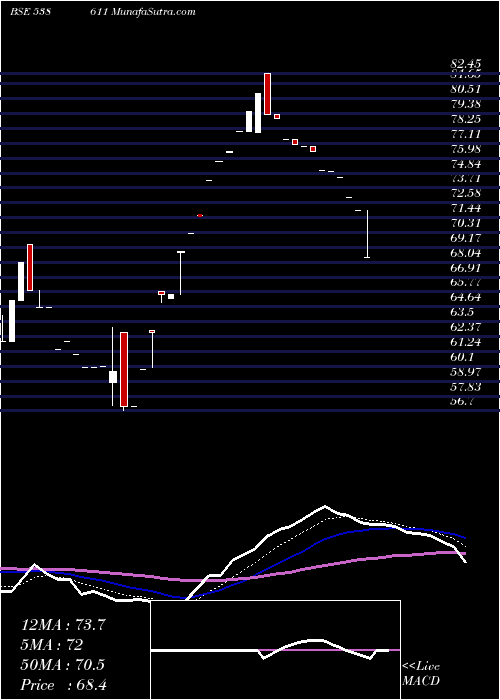Click the 69.17 price axis label
This screenshot has width=500, height=700.
(466, 238)
